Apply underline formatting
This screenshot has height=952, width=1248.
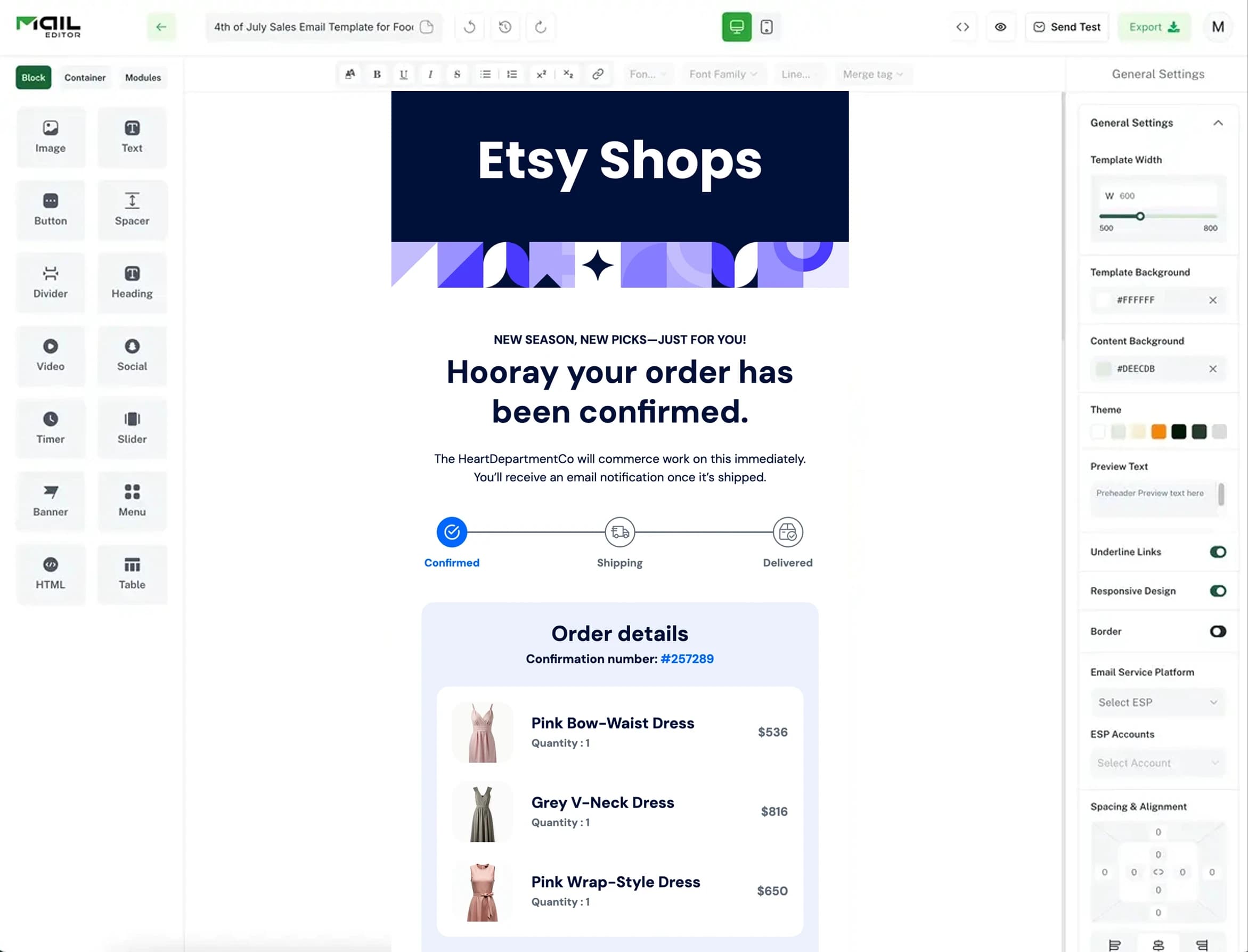(x=404, y=74)
